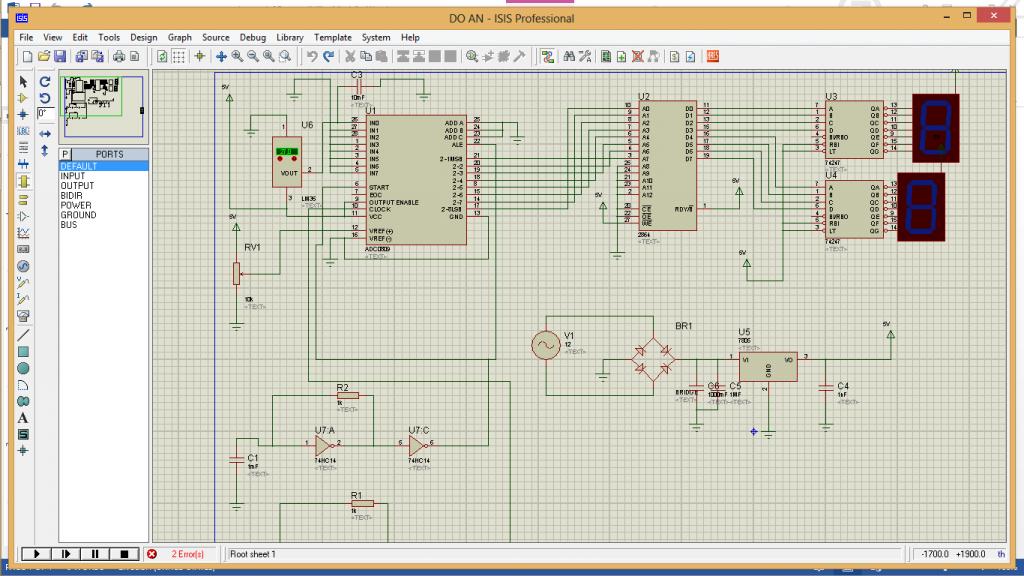Screen dimensions: 1024x576
Task: Click the 'P' pick devices button
Action: click(65, 154)
